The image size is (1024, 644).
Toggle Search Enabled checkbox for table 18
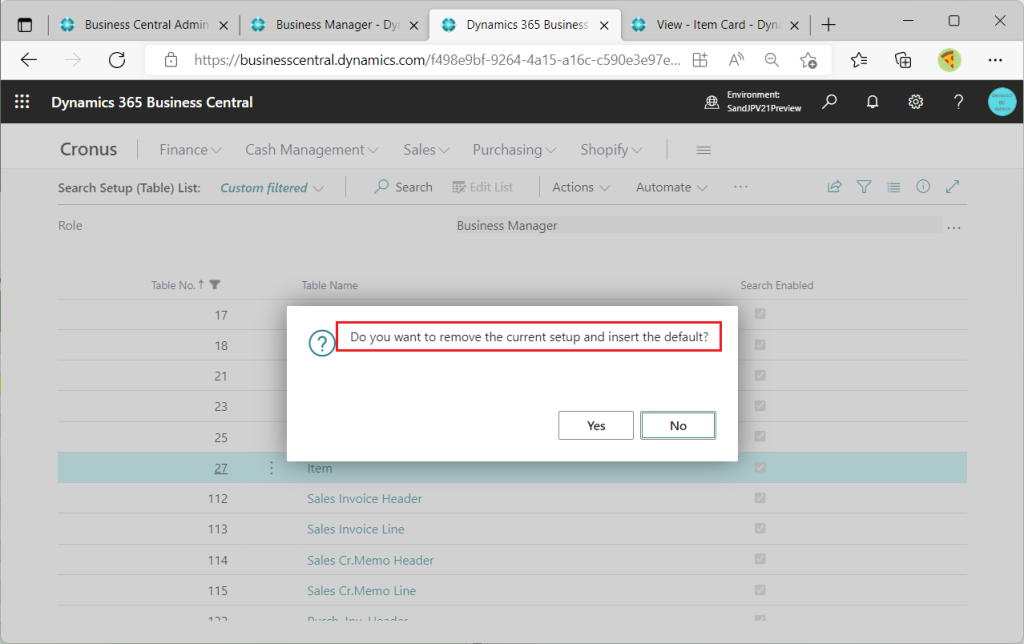760,345
